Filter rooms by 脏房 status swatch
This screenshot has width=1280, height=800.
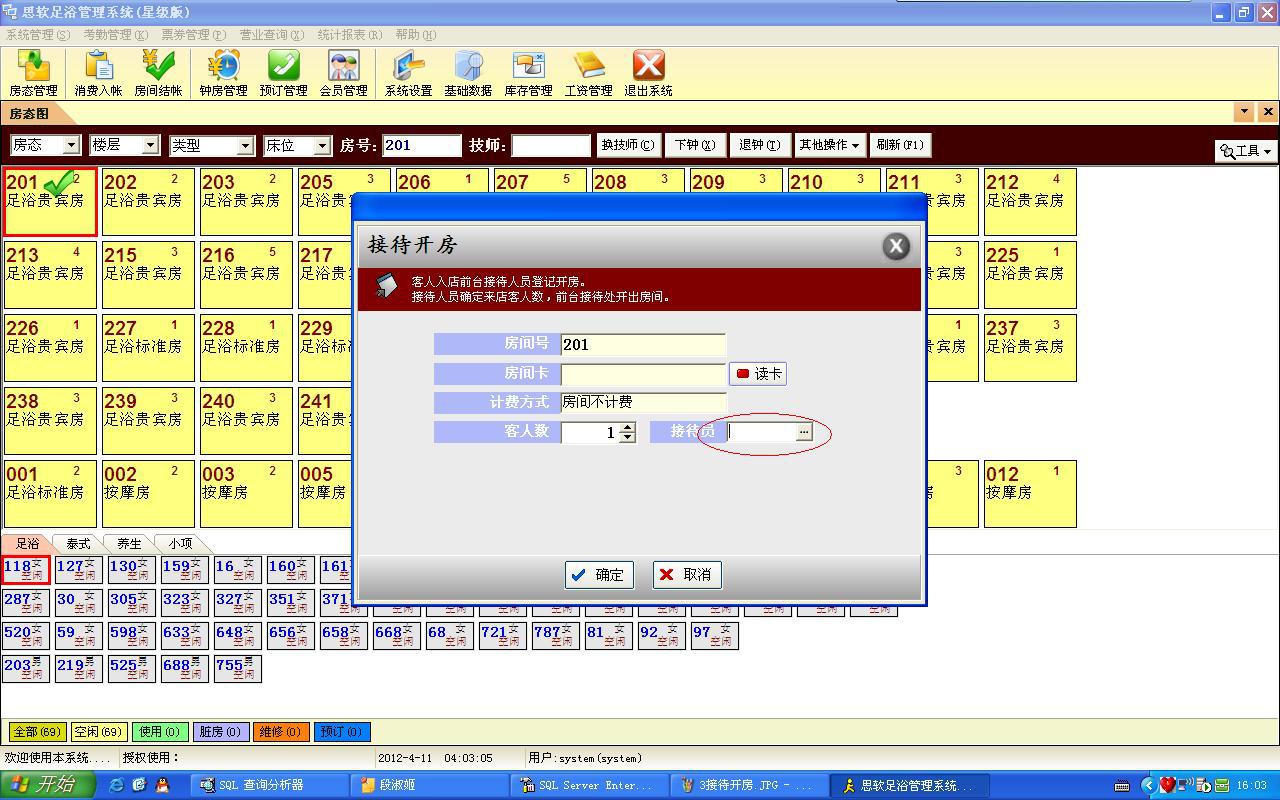(220, 732)
